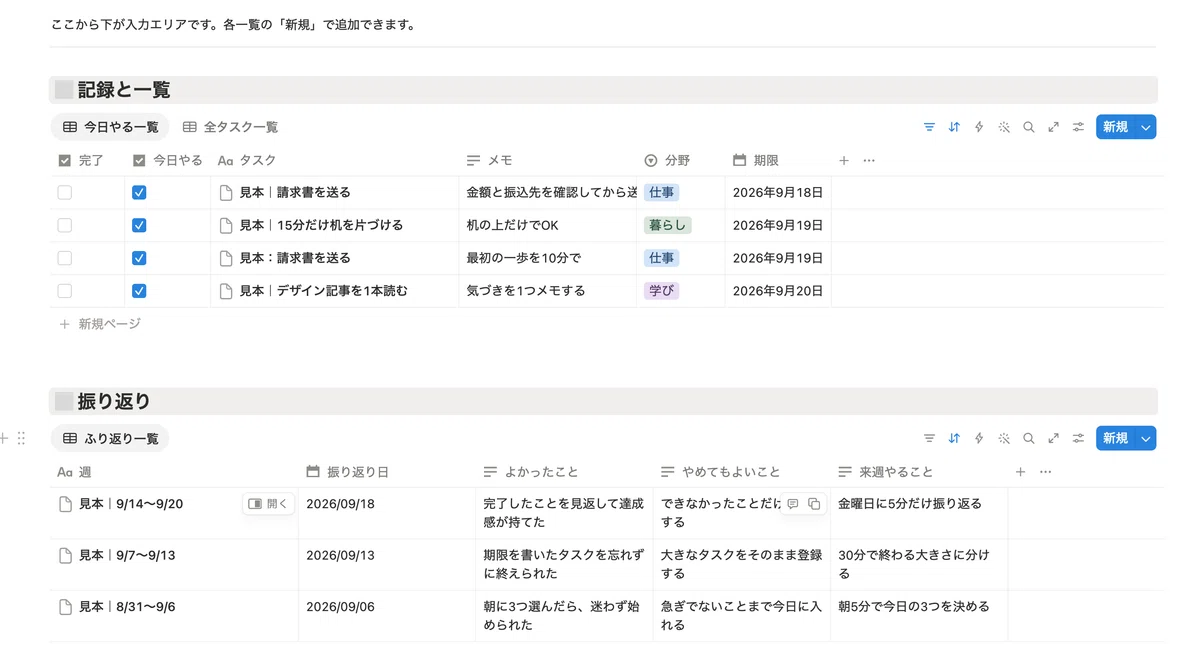
Task: Click 新規ページ below the task table
Action: (x=100, y=324)
